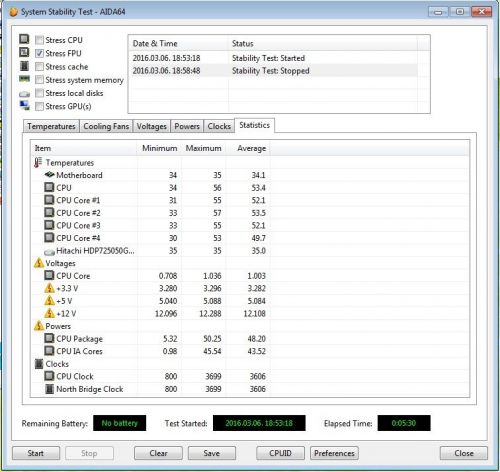Click the CPU IA Cores row icon
500x472 pixels.
(x=49, y=351)
